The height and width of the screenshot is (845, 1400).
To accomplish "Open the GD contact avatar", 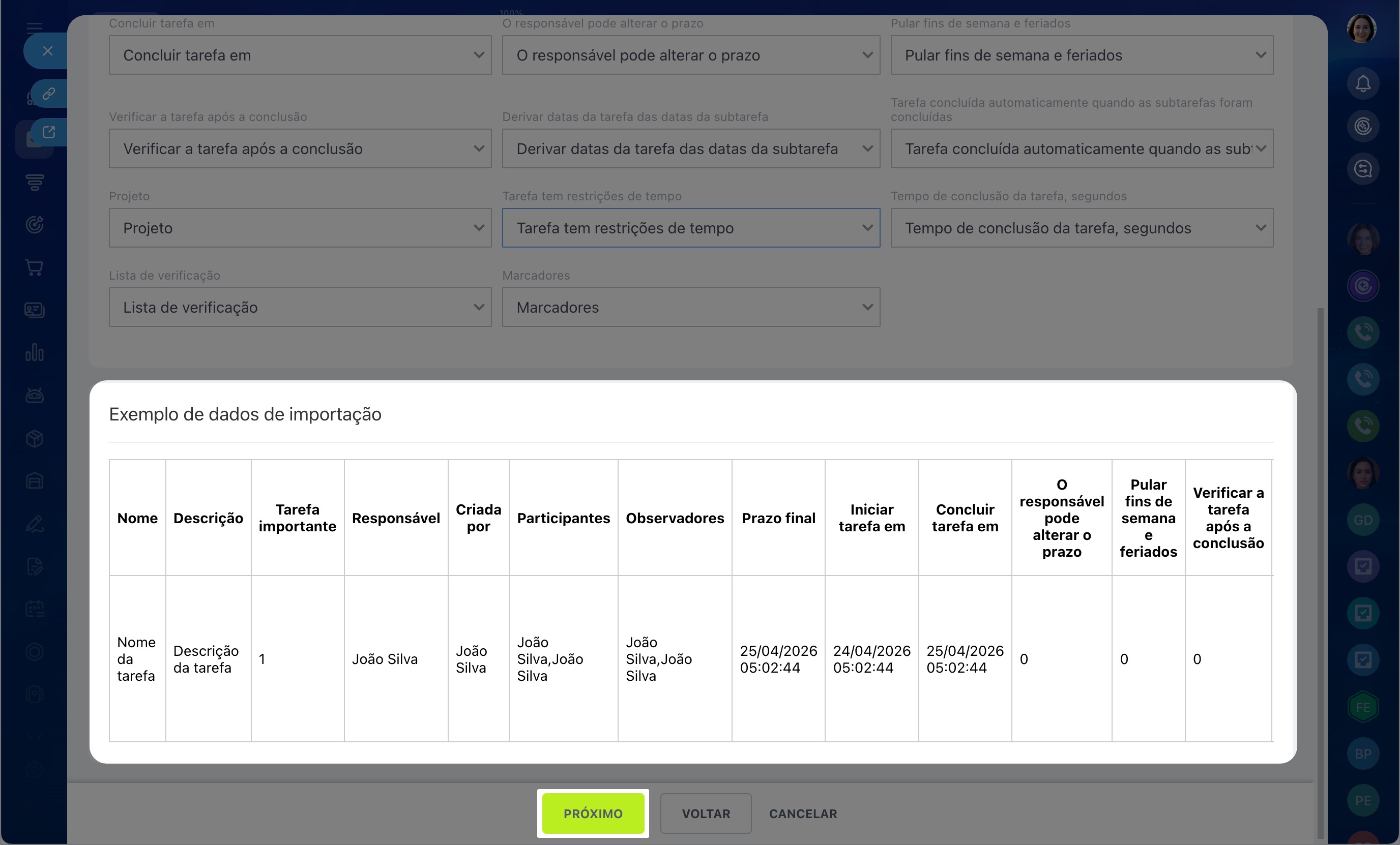I will tap(1362, 520).
